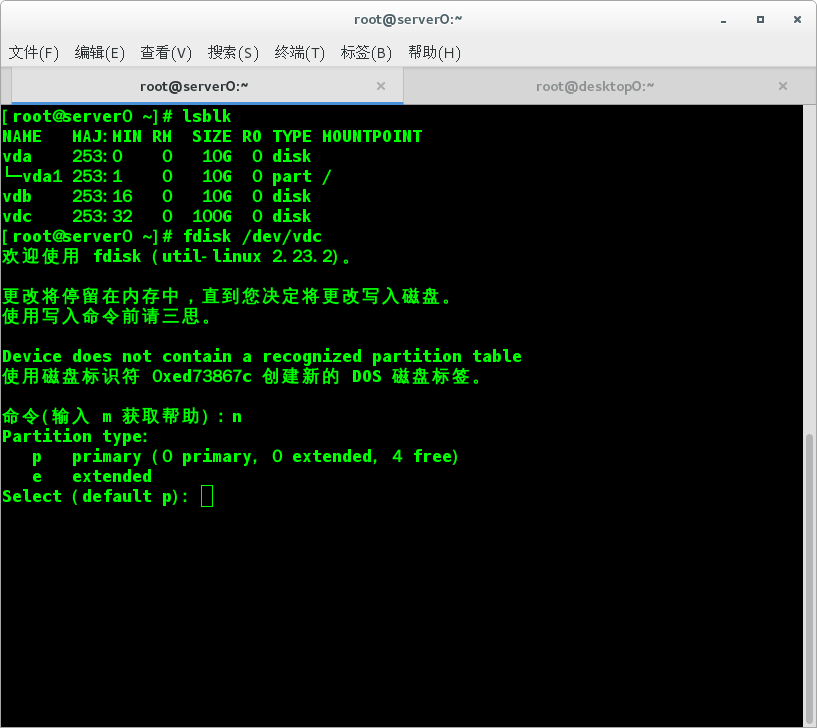Click the vda1 row in lsblk output
817x728 pixels.
click(x=166, y=176)
